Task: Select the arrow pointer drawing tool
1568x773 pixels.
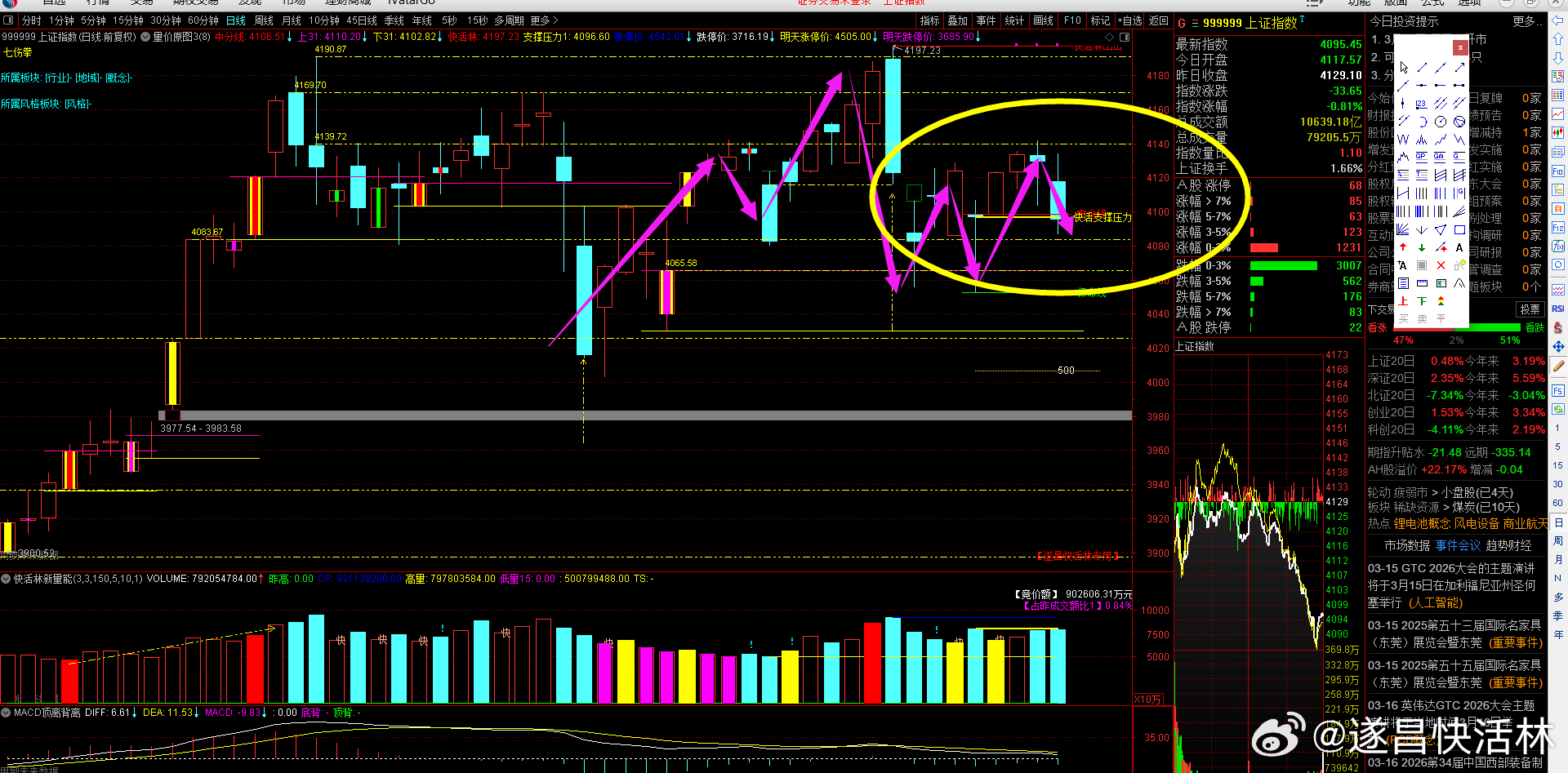Action: [x=1403, y=68]
